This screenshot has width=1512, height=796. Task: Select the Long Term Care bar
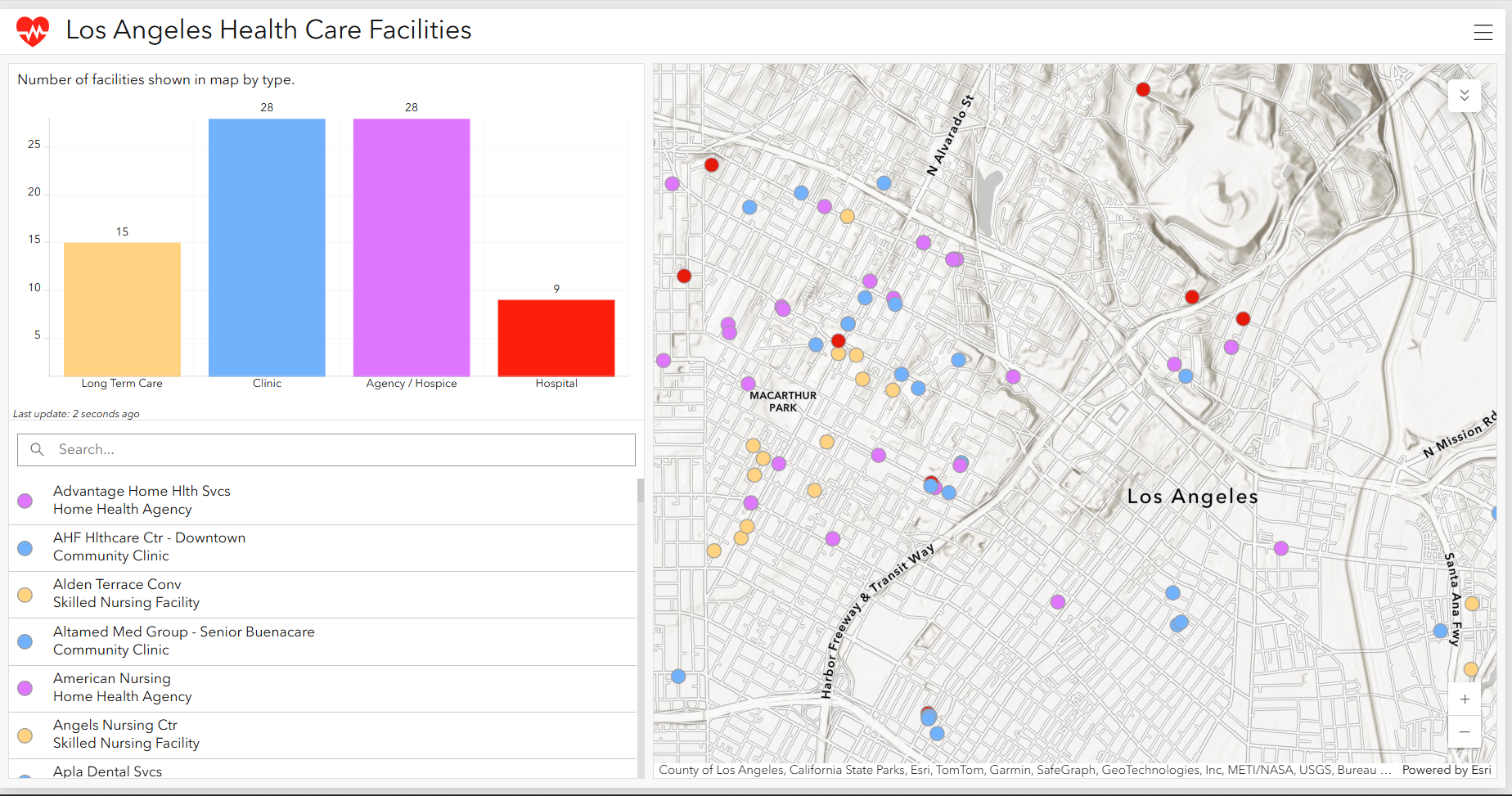click(122, 309)
